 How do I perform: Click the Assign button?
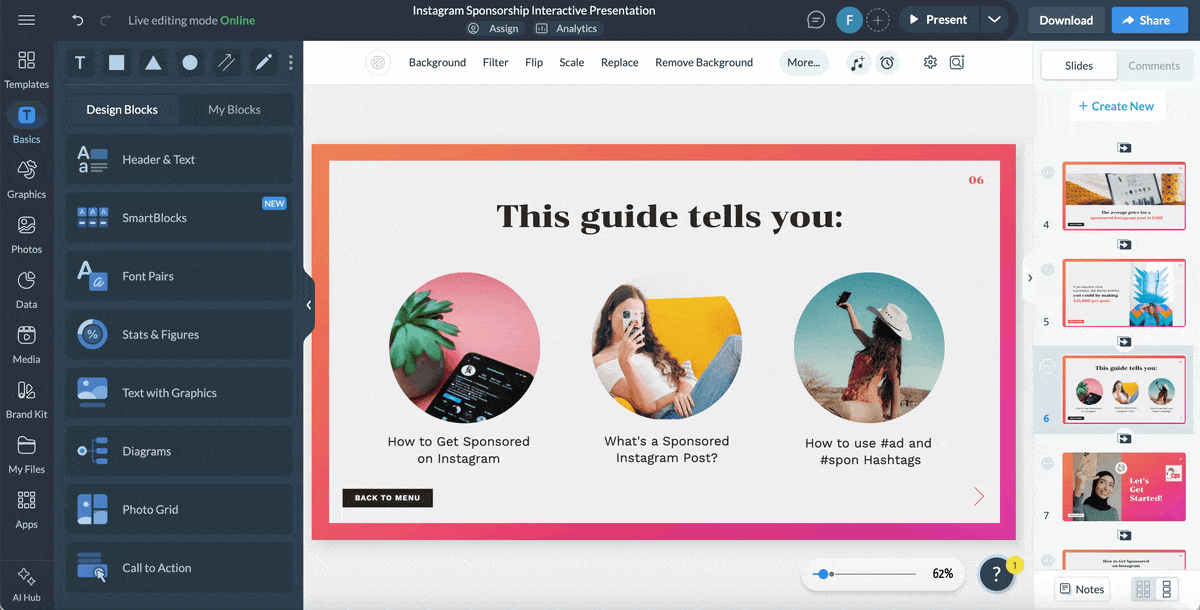point(494,29)
